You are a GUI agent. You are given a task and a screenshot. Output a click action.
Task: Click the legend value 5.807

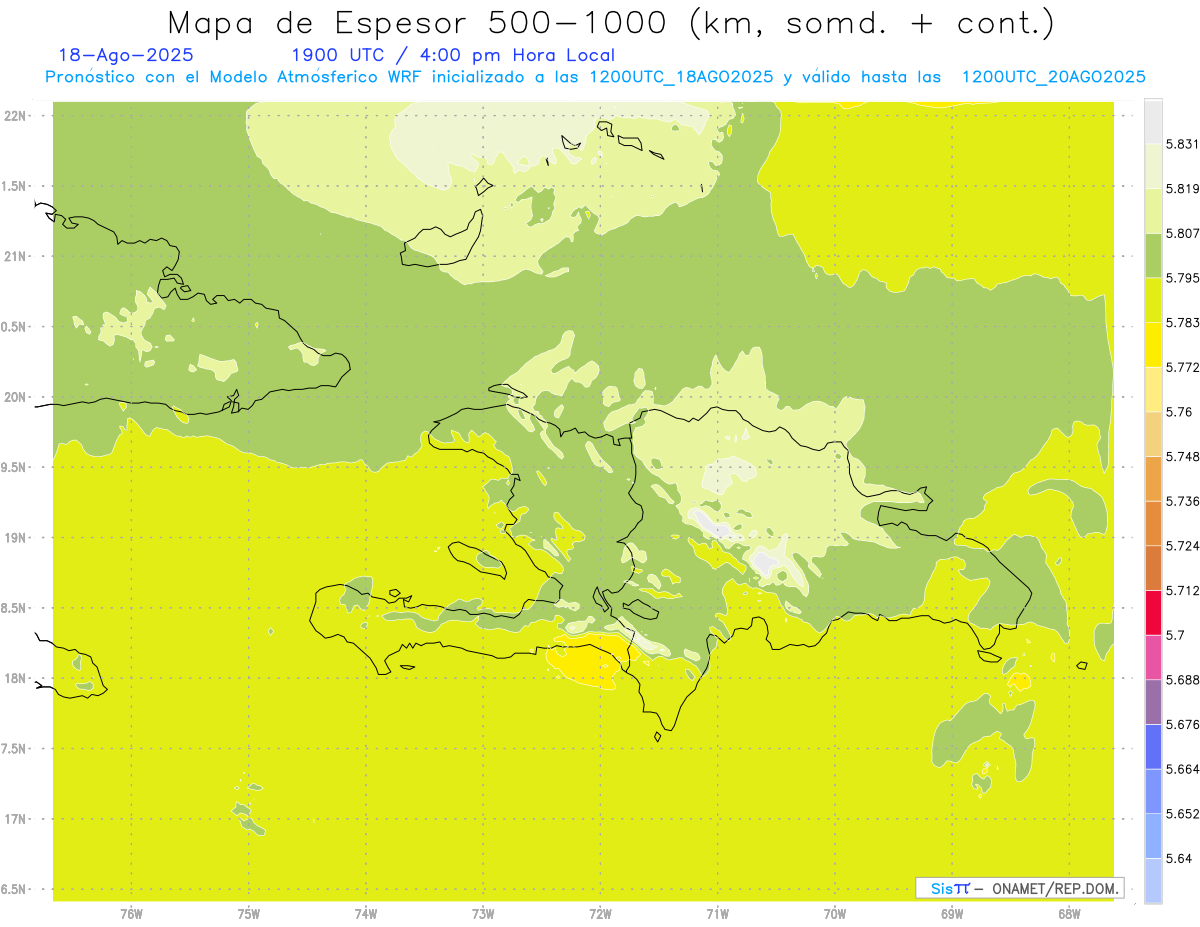[x=1182, y=233]
